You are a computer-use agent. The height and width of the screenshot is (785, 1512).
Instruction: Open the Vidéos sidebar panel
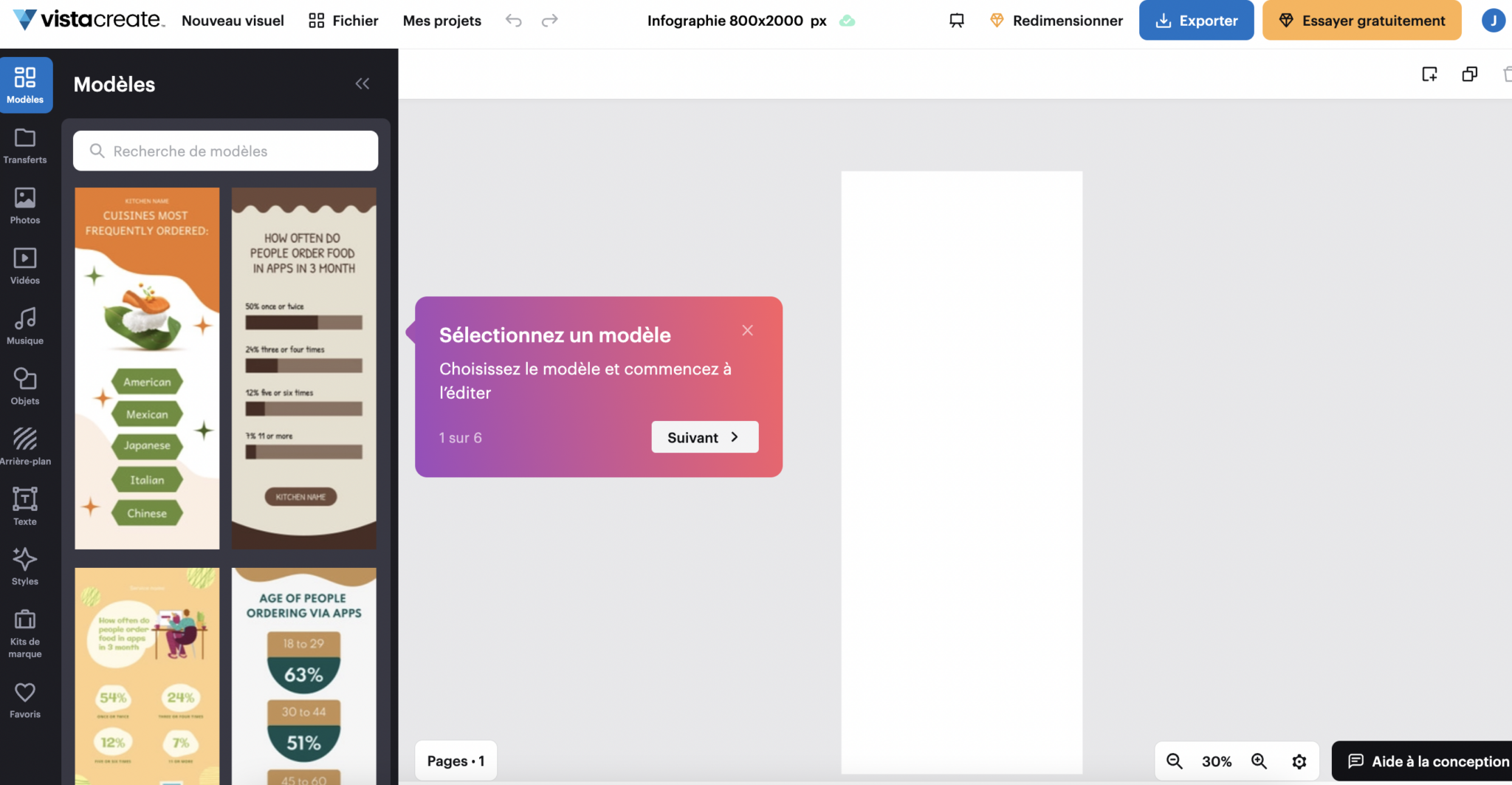pyautogui.click(x=25, y=266)
